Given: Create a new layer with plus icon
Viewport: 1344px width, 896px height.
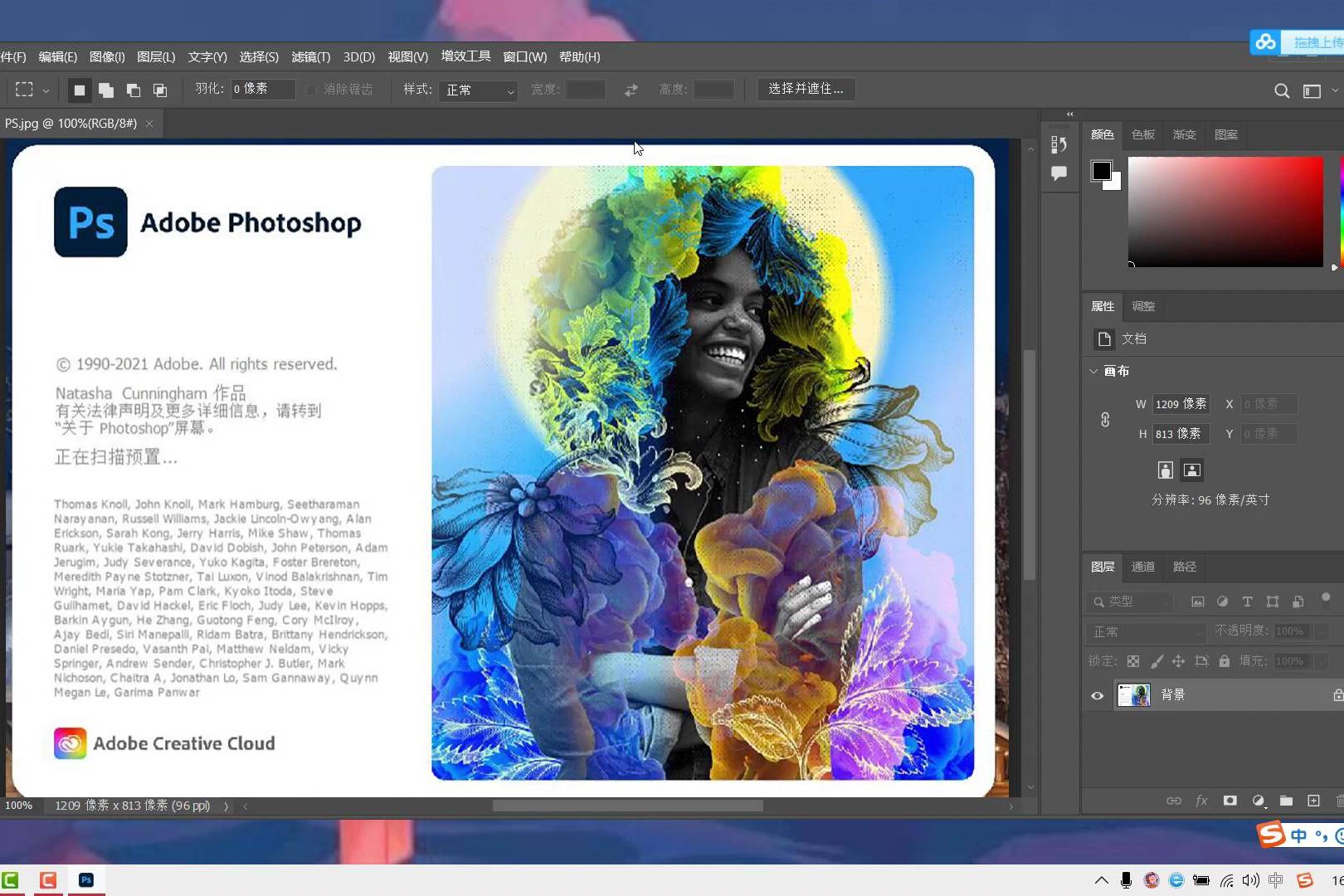Looking at the screenshot, I should tap(1313, 801).
